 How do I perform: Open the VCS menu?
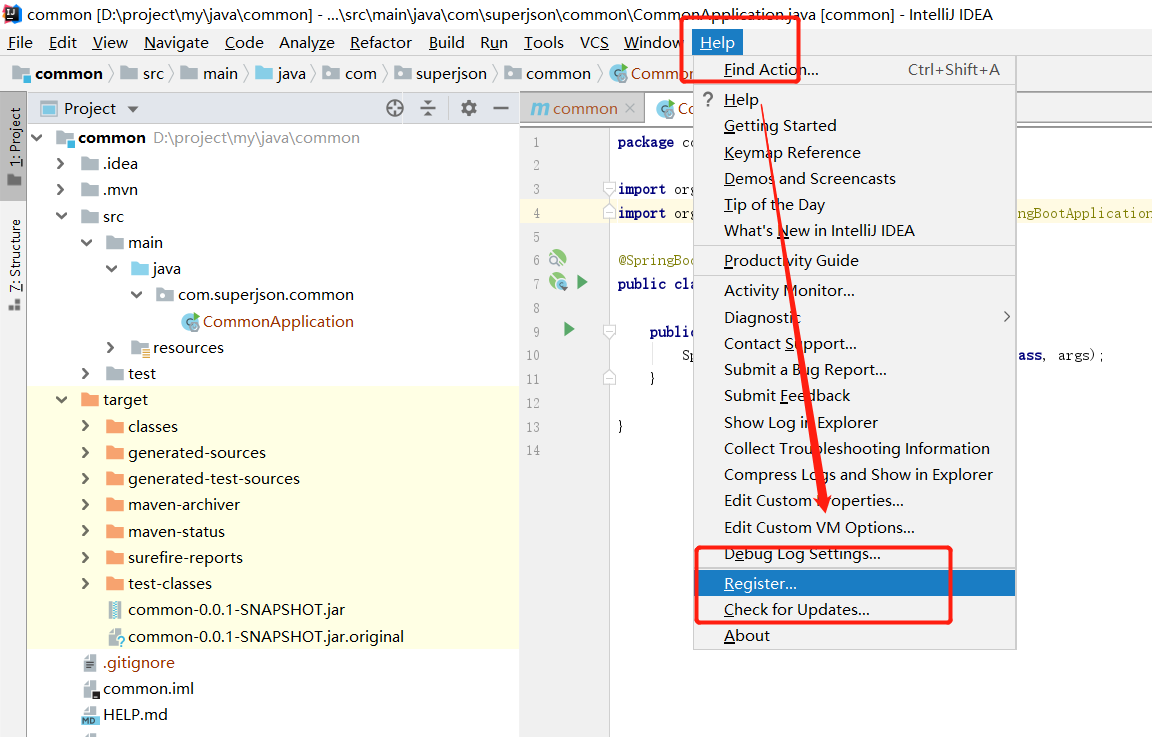pyautogui.click(x=594, y=43)
